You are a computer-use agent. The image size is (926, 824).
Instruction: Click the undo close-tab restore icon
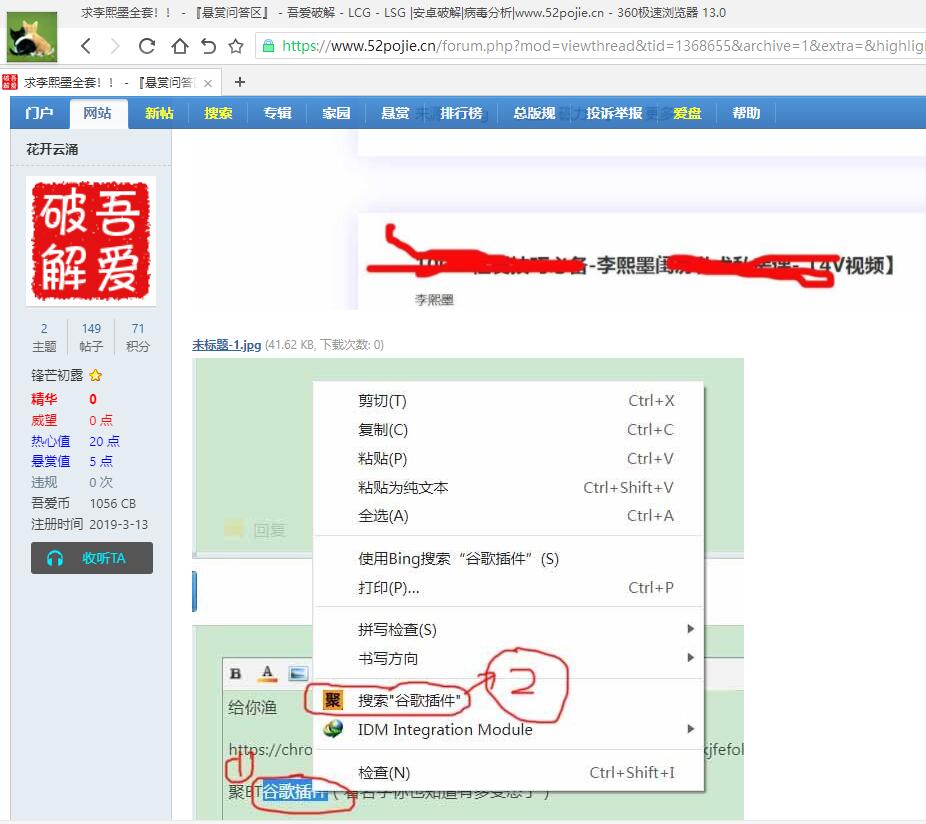[x=208, y=46]
